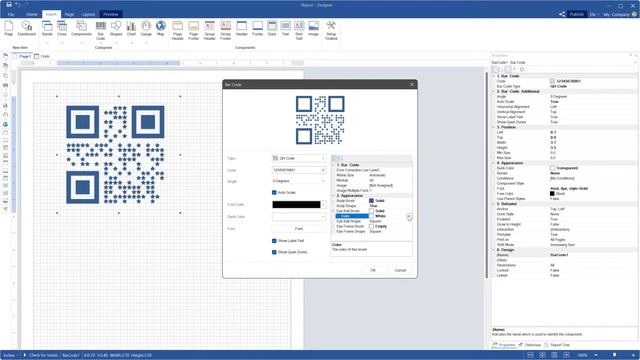Viewport: 640px width, 360px height.
Task: Click the Publish button
Action: (577, 14)
